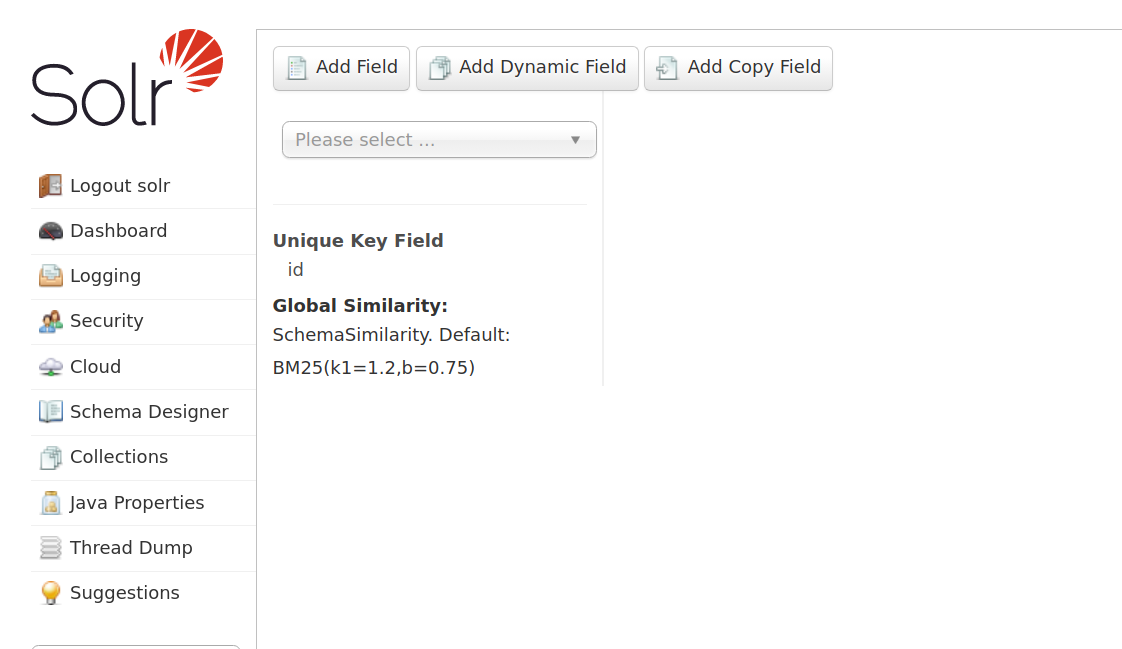1122x649 pixels.
Task: Click the Security users icon
Action: tap(51, 321)
